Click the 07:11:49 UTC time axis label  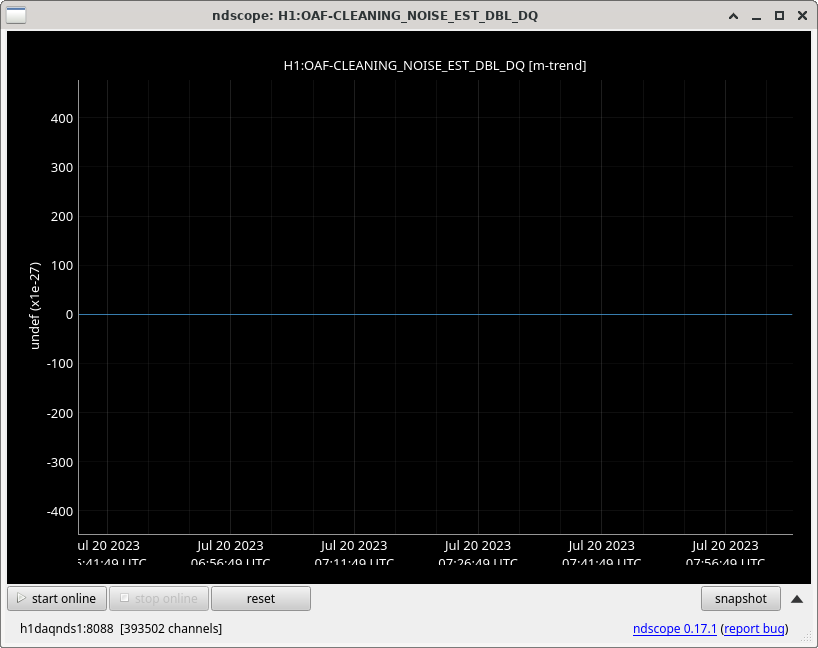tap(353, 562)
